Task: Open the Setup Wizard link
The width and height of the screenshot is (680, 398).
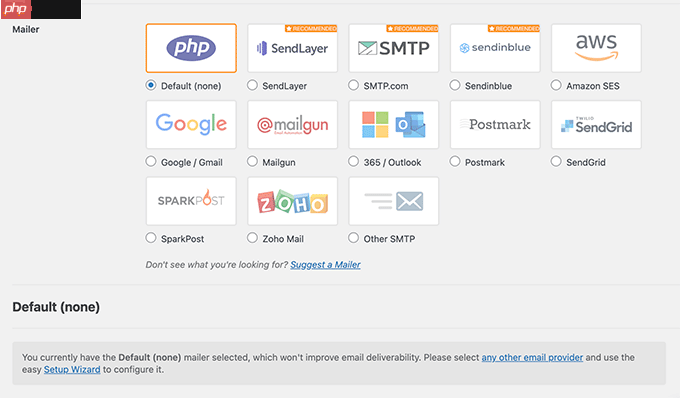Action: click(x=72, y=369)
